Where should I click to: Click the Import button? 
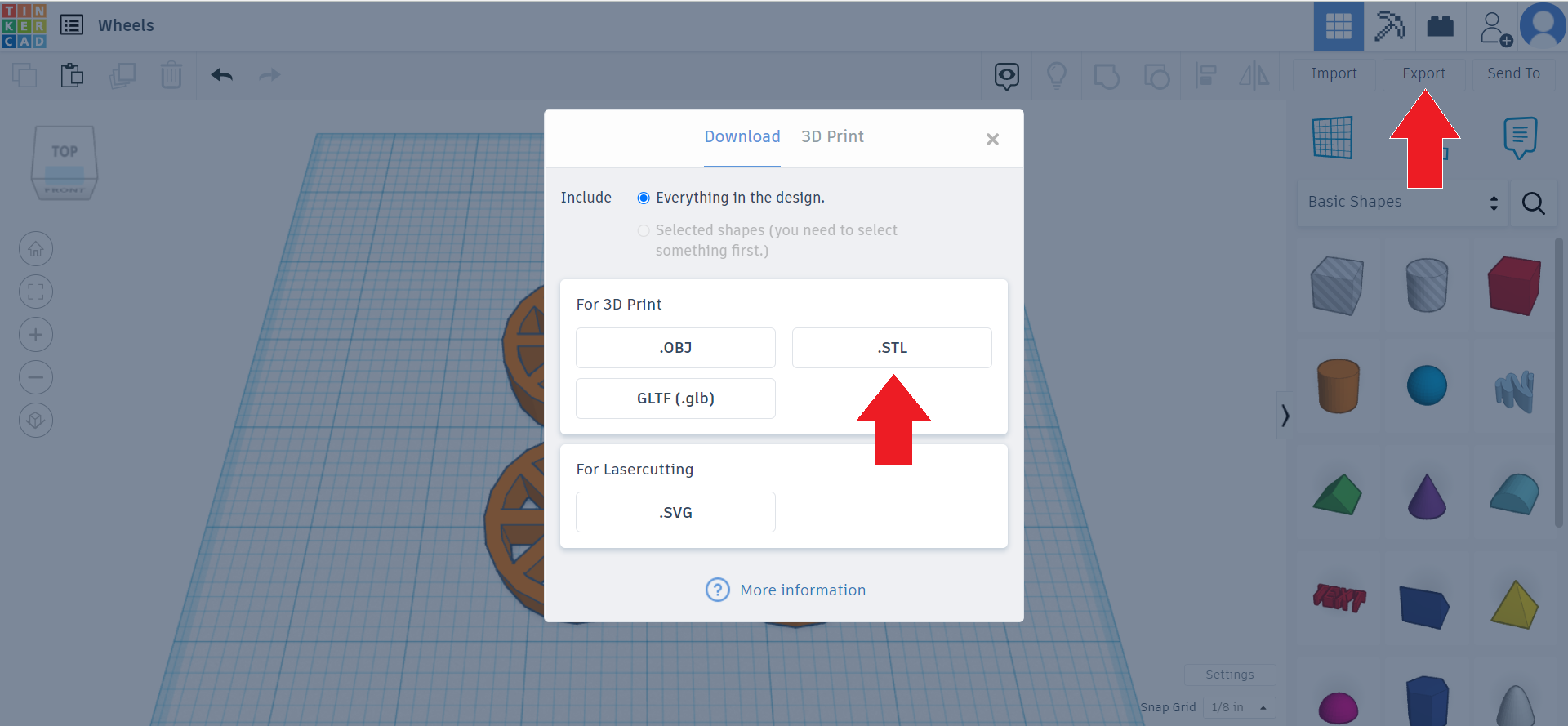[x=1334, y=73]
